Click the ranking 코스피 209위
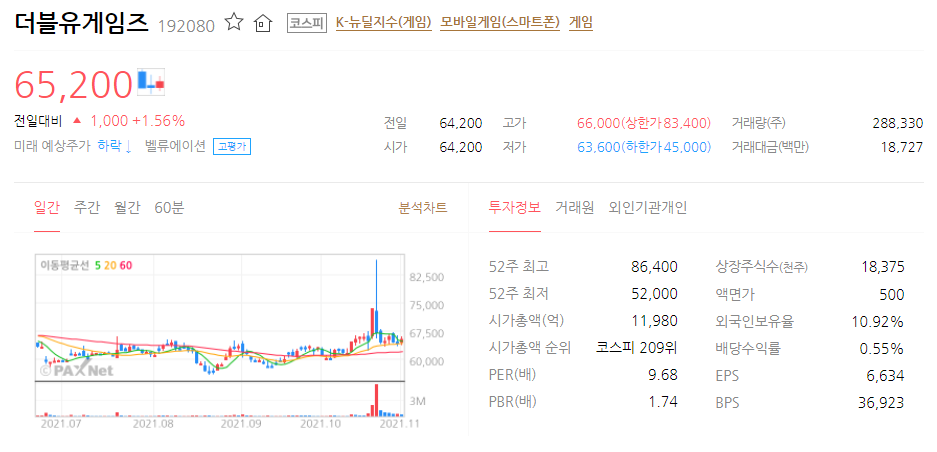Viewport: 937px width, 452px height. tap(638, 347)
